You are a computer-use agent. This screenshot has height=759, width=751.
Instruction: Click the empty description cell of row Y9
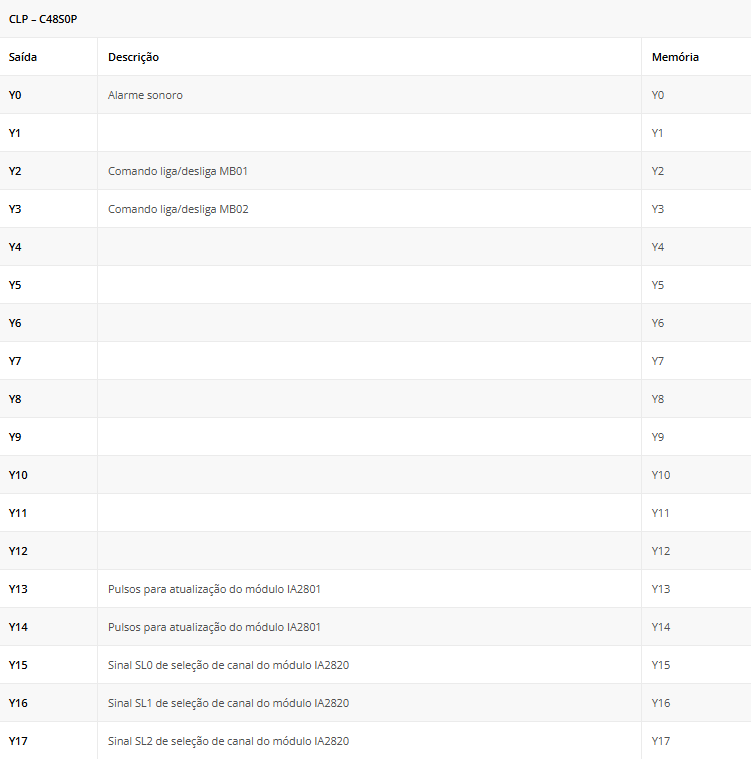click(368, 437)
